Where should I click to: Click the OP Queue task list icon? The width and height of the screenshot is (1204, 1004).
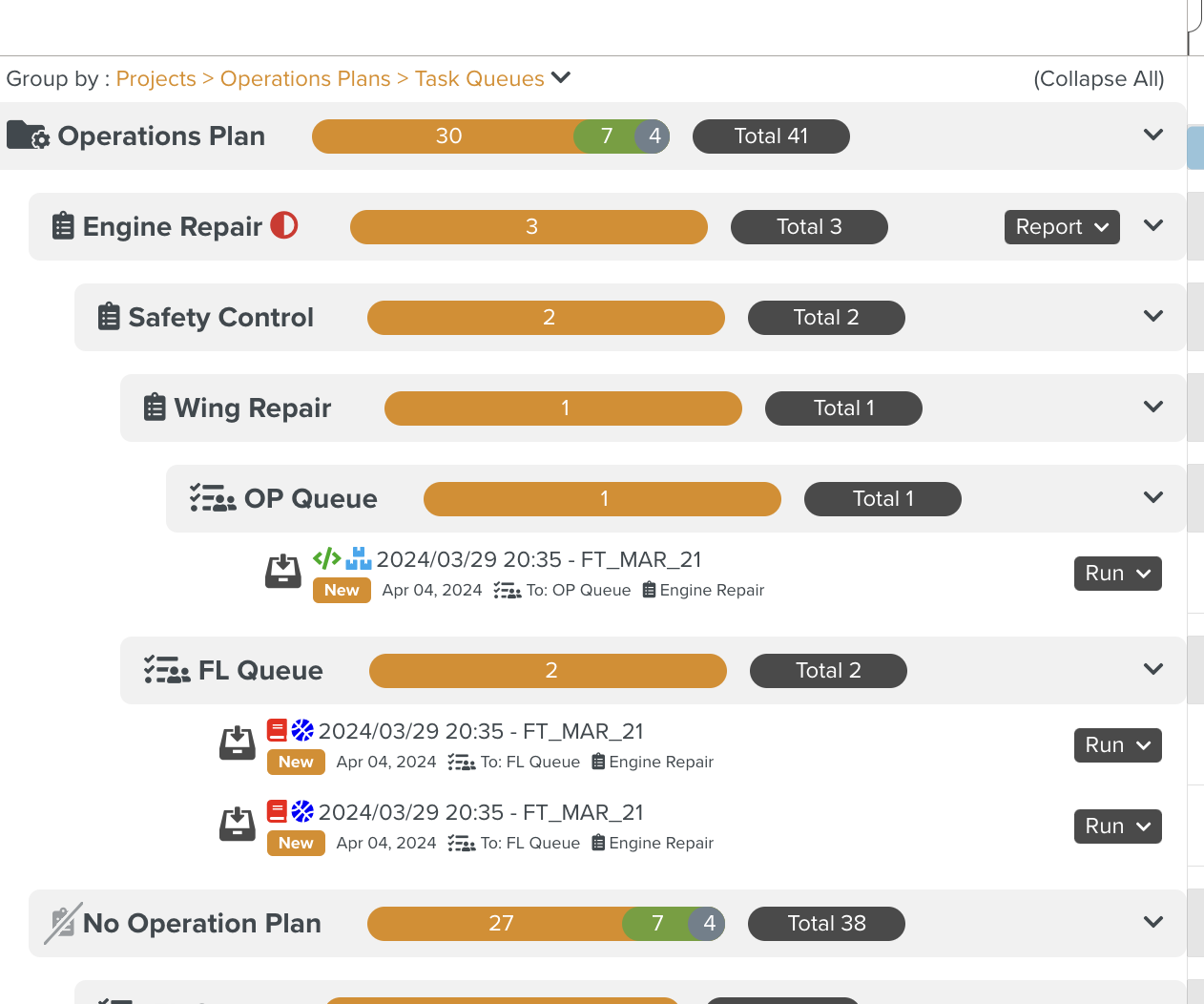click(213, 498)
